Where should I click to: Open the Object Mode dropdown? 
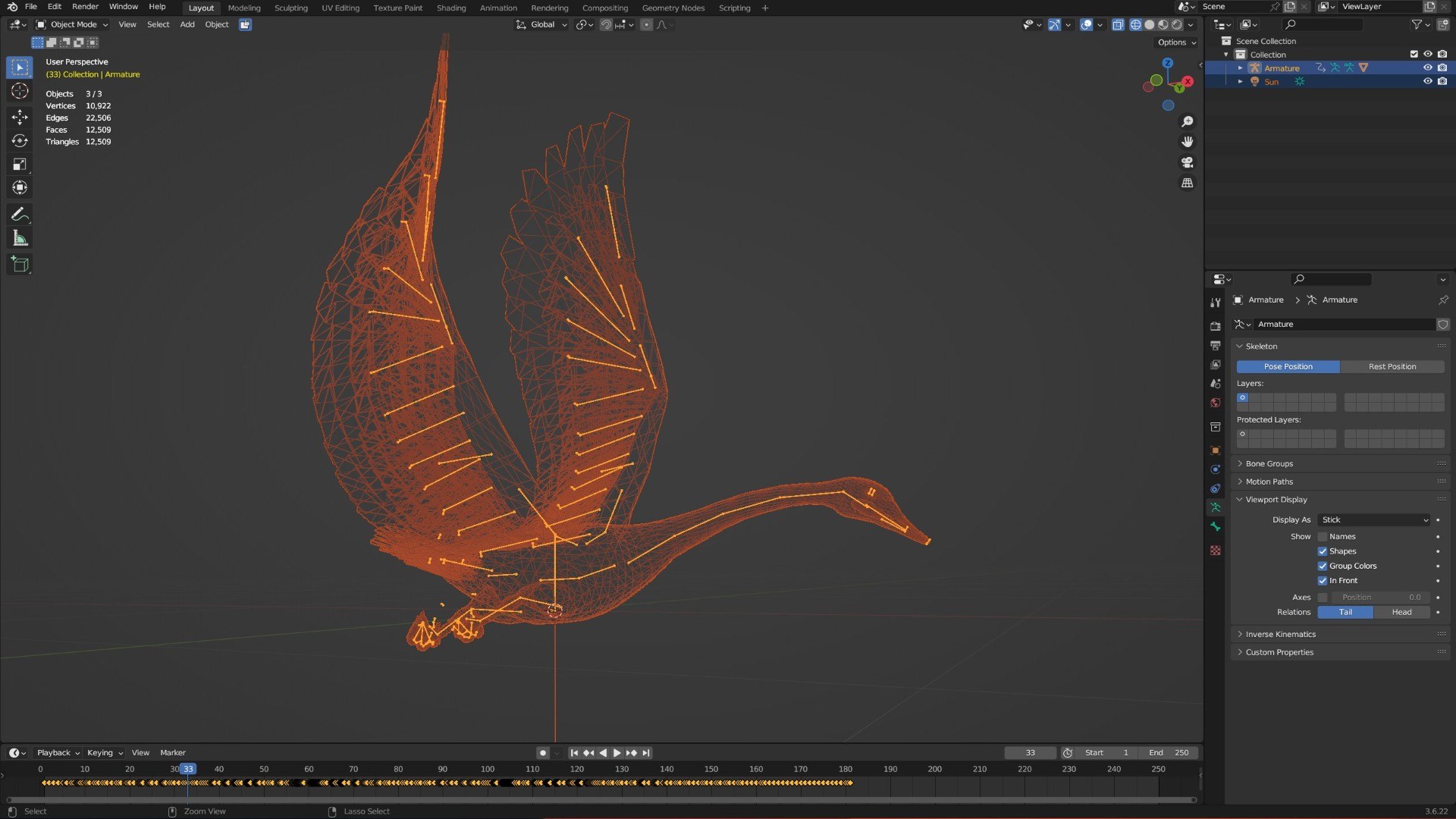tap(72, 24)
